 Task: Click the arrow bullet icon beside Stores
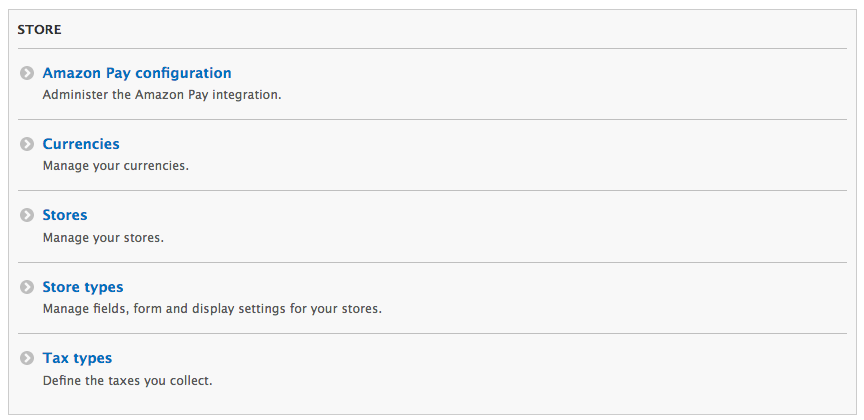(x=27, y=216)
